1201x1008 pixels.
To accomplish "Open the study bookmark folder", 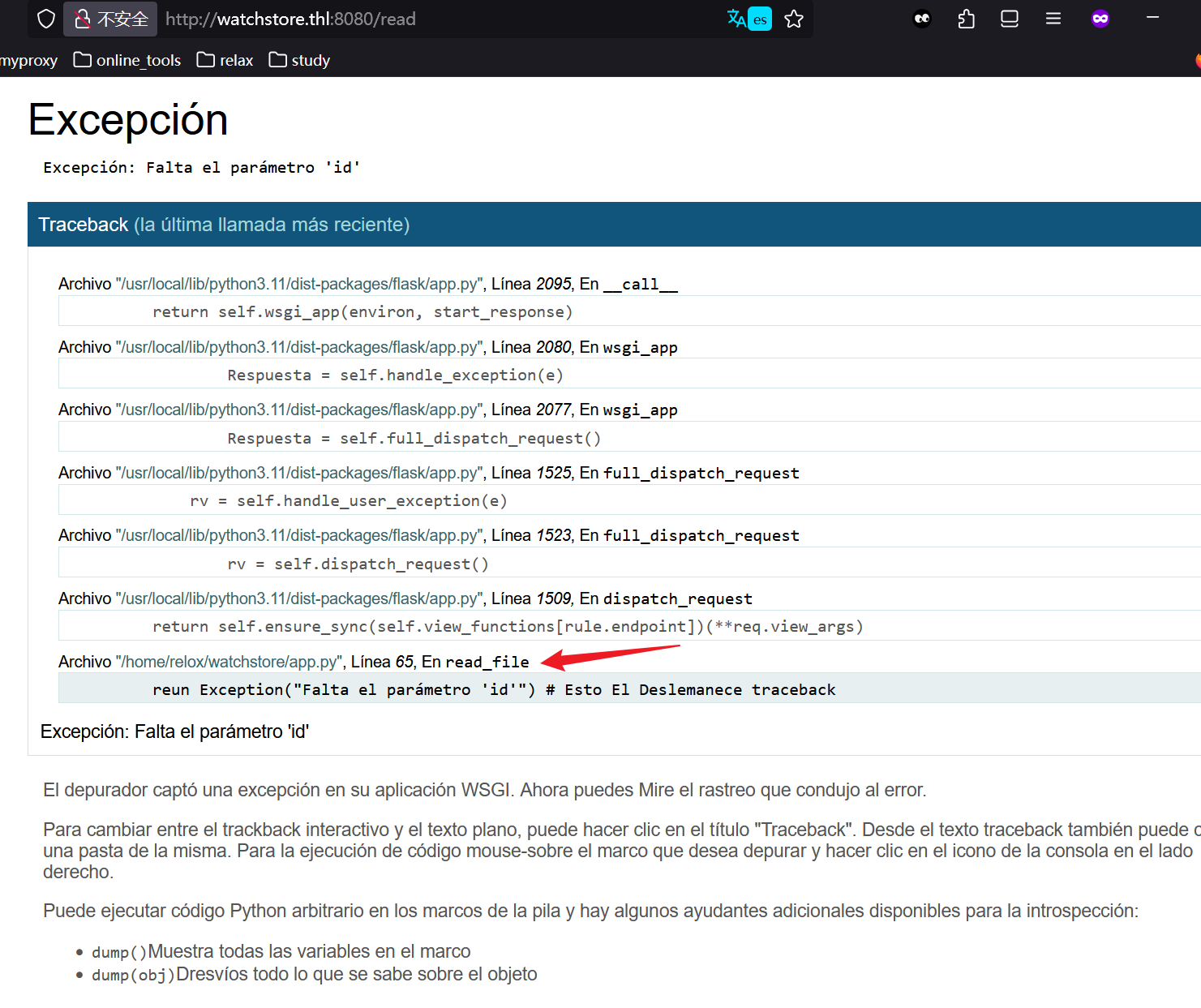I will coord(300,60).
